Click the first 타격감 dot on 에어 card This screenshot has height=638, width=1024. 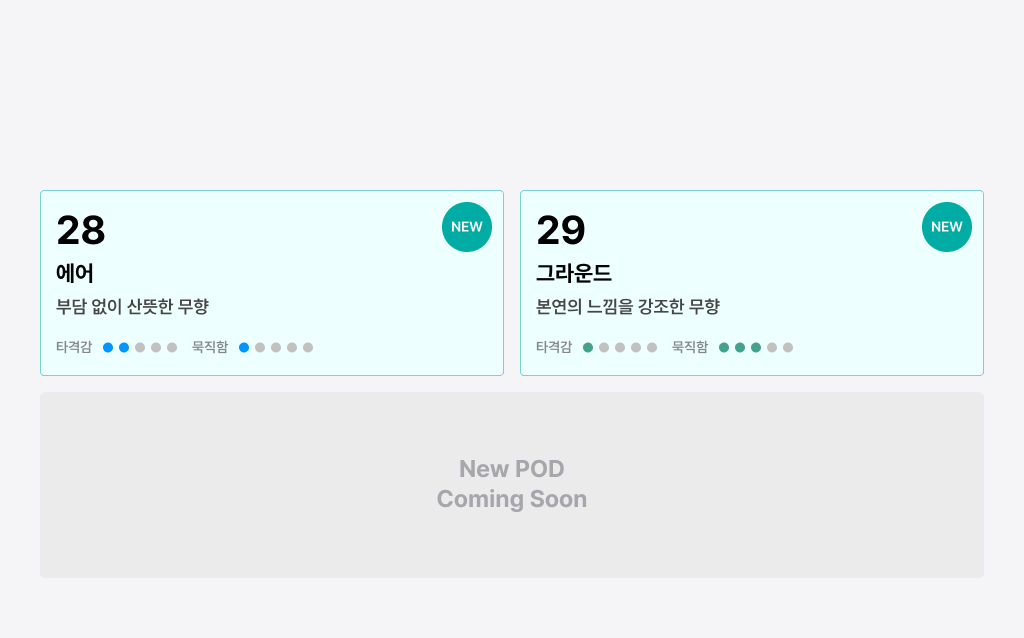click(x=108, y=348)
